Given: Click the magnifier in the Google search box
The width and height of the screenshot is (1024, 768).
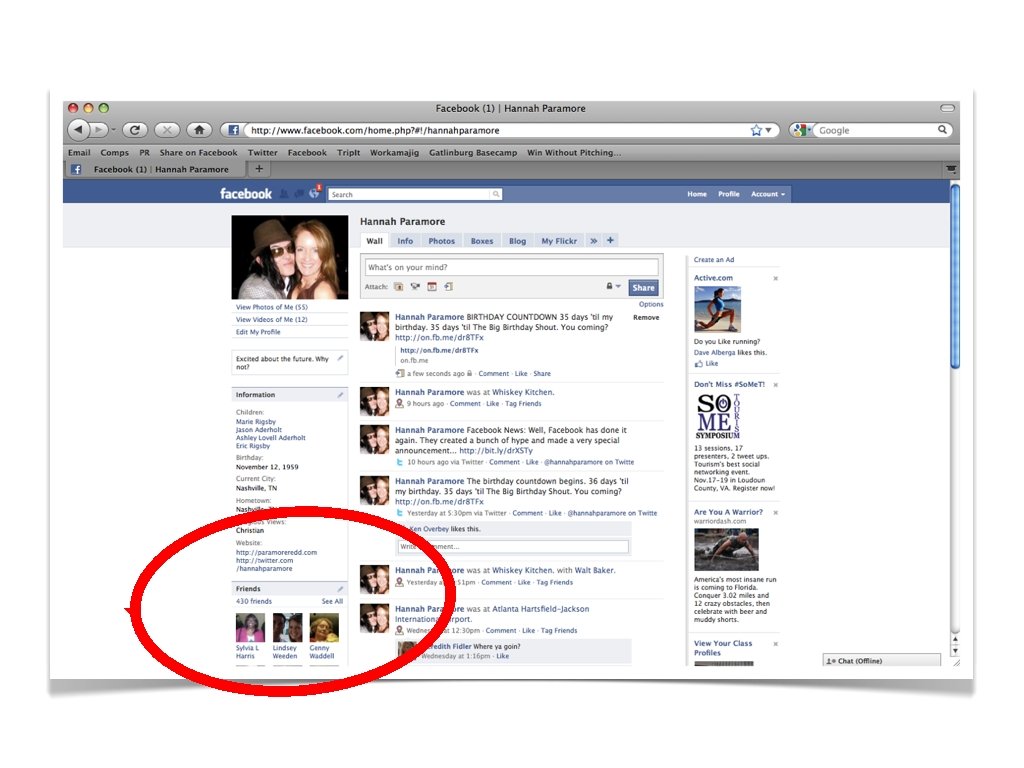Looking at the screenshot, I should point(942,129).
